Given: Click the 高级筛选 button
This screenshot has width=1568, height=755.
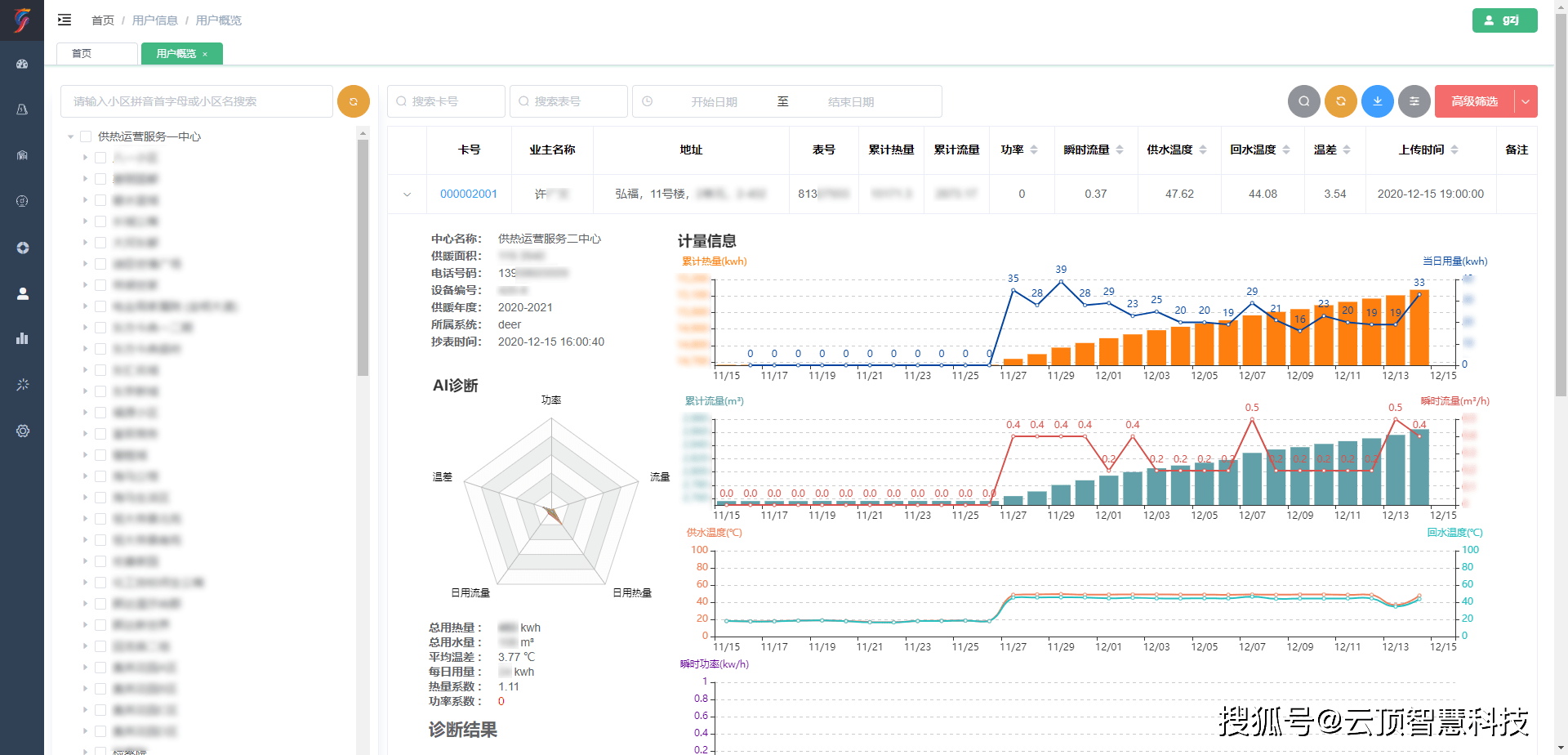Looking at the screenshot, I should tap(1474, 101).
